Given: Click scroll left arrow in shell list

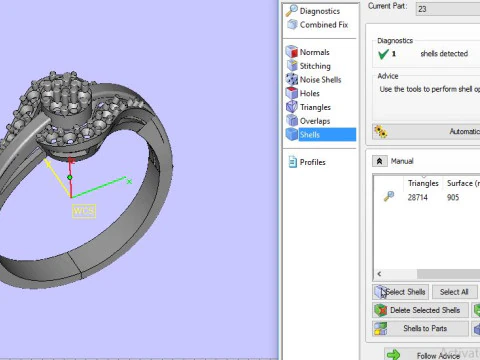Looking at the screenshot, I should (x=379, y=274).
